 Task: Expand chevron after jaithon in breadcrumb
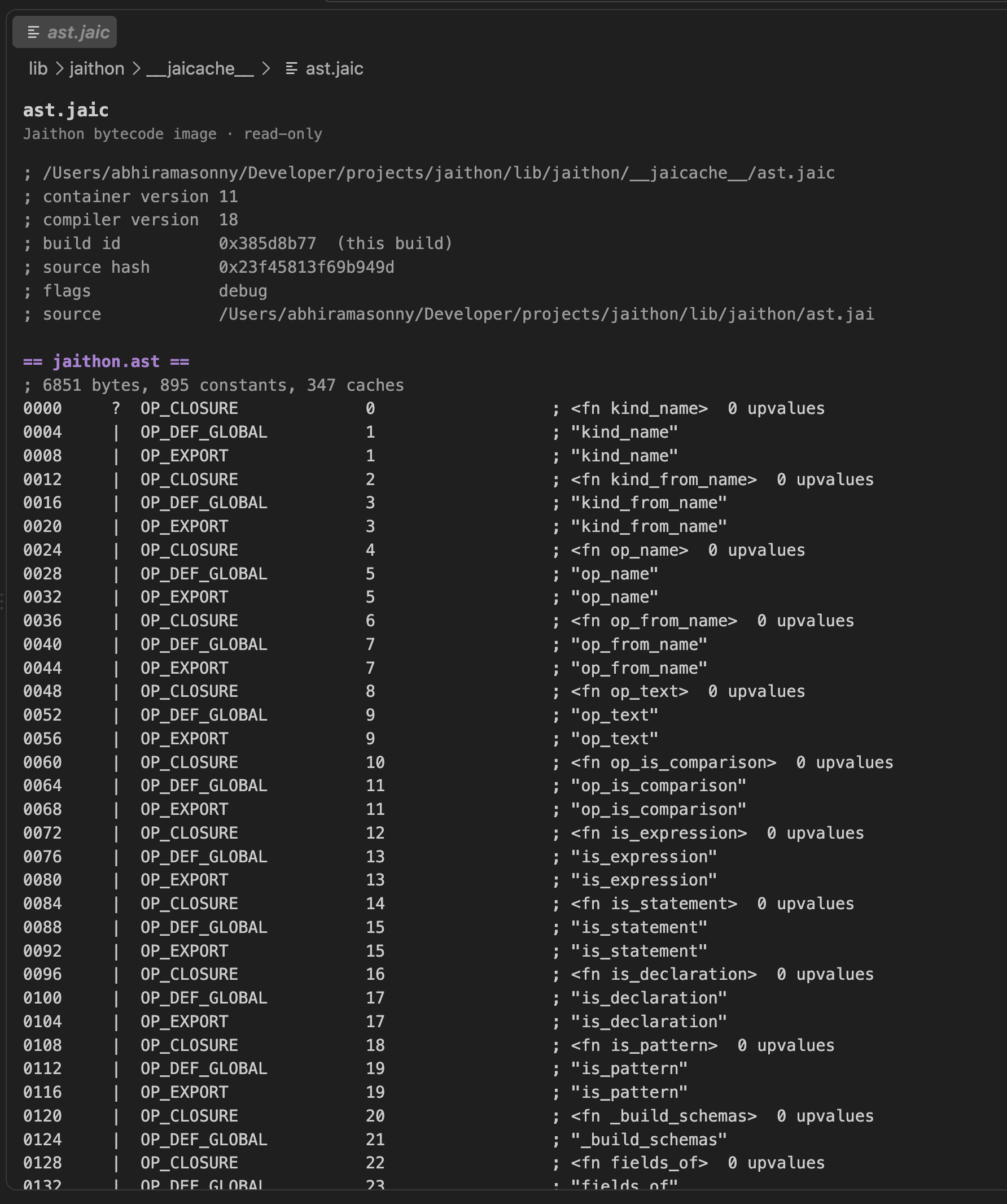[136, 69]
